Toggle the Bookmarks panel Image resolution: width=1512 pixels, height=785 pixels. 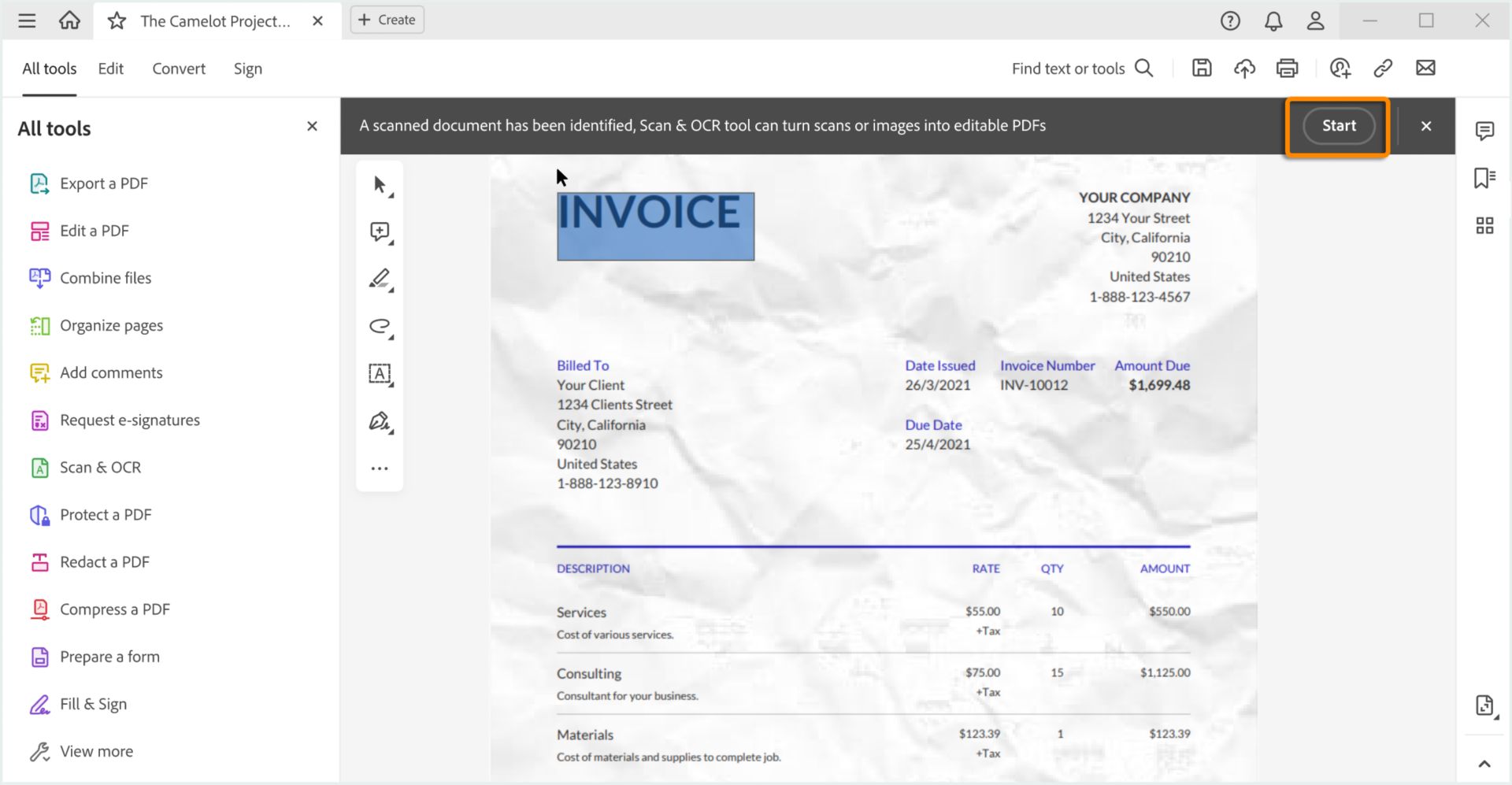click(1484, 179)
